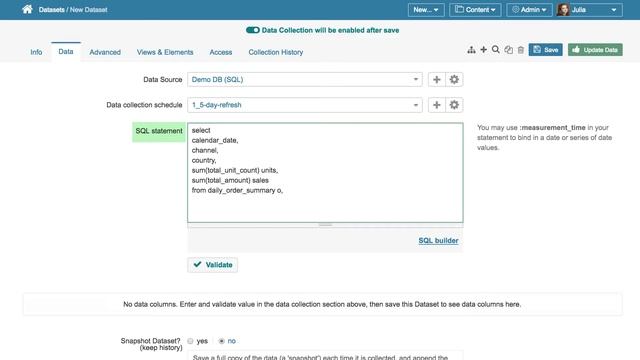The width and height of the screenshot is (640, 360).
Task: Open Data Source settings gear
Action: pos(454,80)
